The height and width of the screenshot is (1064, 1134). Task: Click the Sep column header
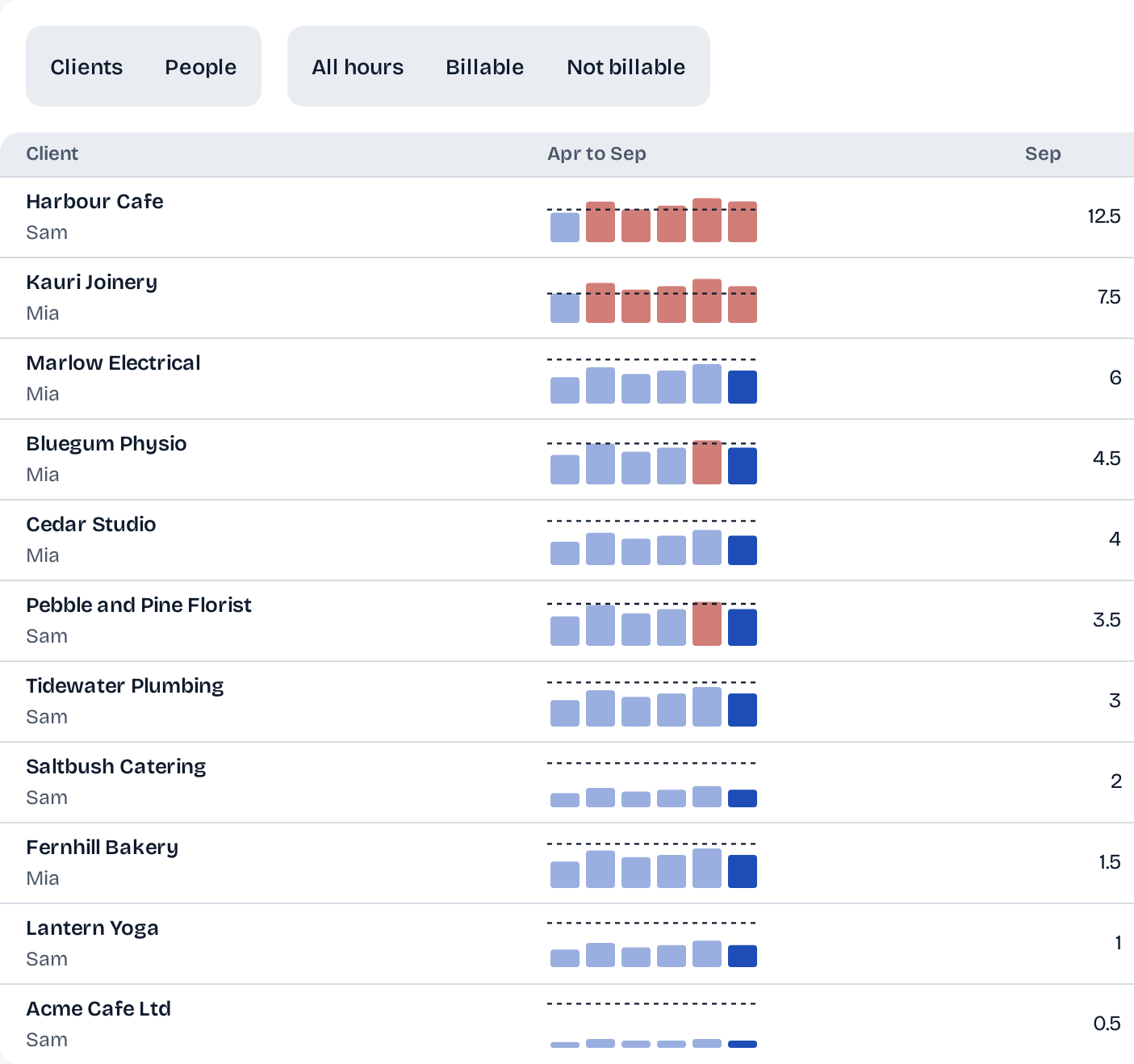click(1043, 154)
